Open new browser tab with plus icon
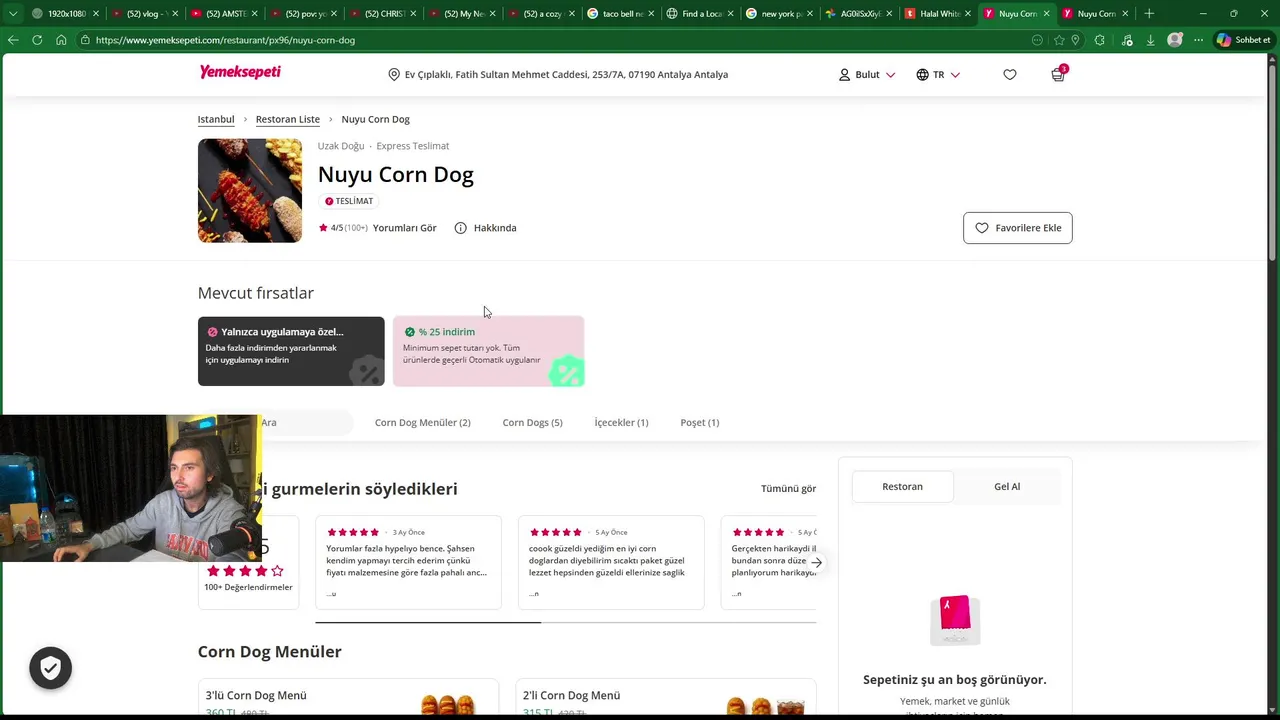Image resolution: width=1280 pixels, height=720 pixels. coord(1149,14)
